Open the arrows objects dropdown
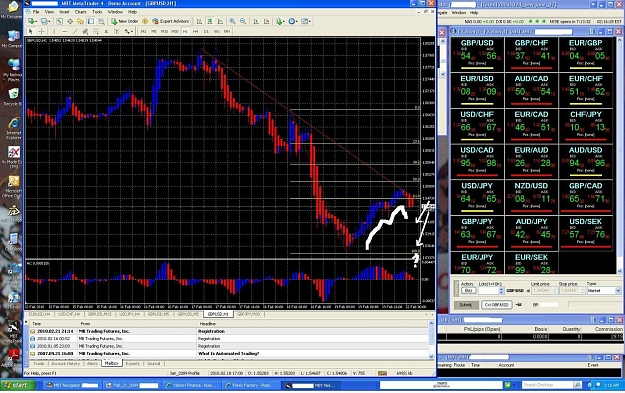Screen dimensions: 625x393 [128, 31]
